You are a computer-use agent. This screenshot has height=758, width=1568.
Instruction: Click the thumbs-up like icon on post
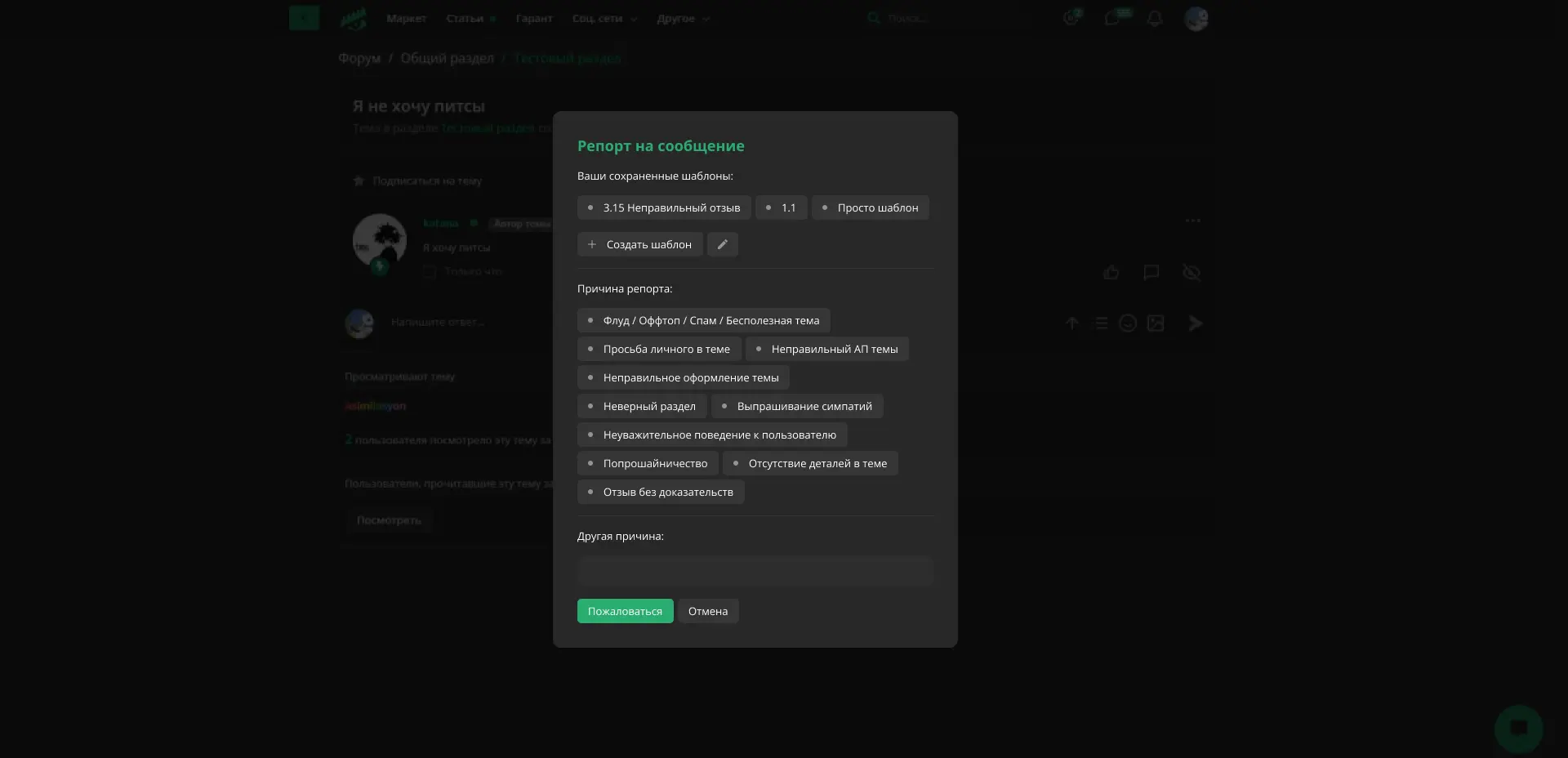coord(1111,272)
